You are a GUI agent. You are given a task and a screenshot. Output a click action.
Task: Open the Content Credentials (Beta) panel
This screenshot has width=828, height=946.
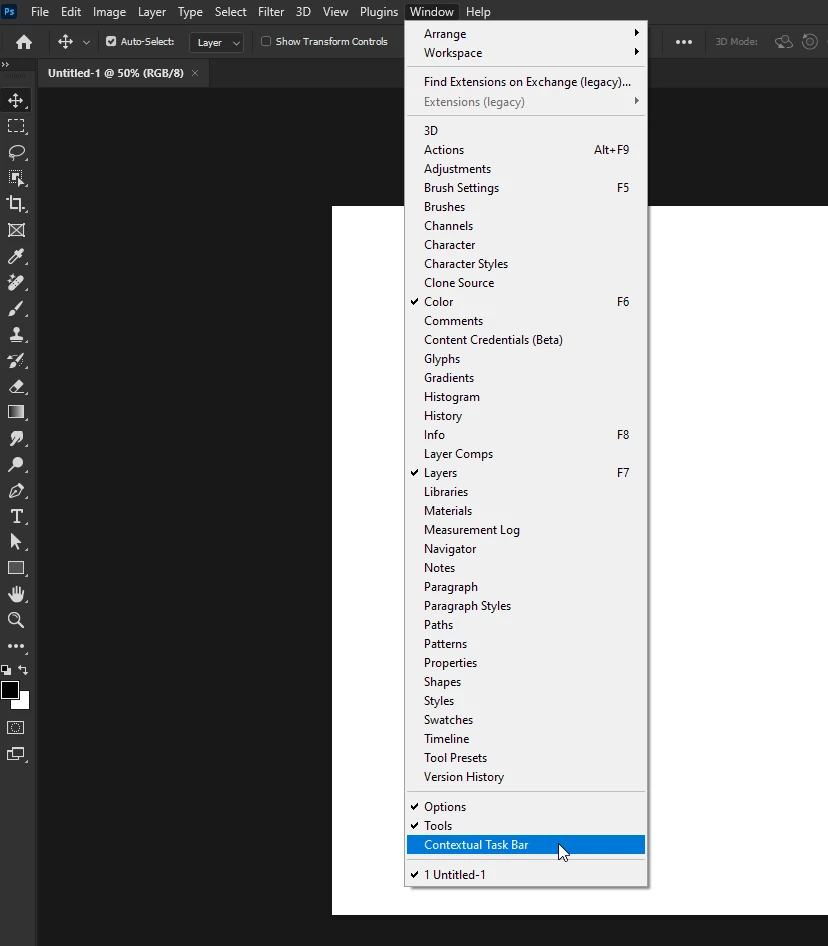point(526,340)
